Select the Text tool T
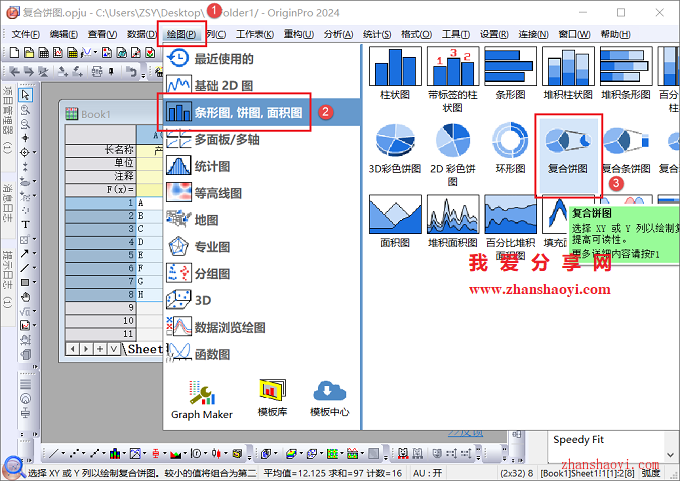 tap(25, 225)
